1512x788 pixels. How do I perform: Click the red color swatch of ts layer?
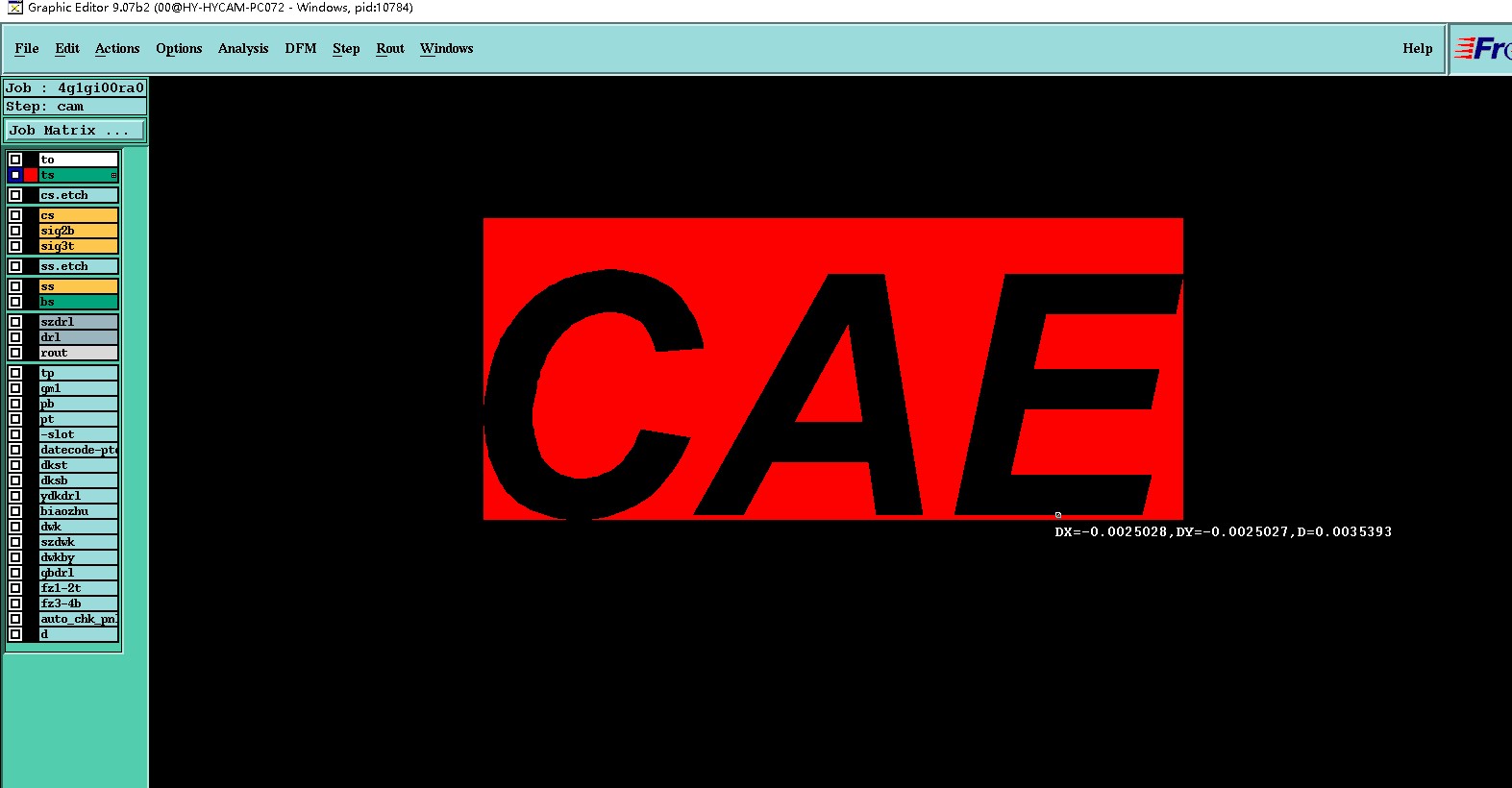pos(31,175)
